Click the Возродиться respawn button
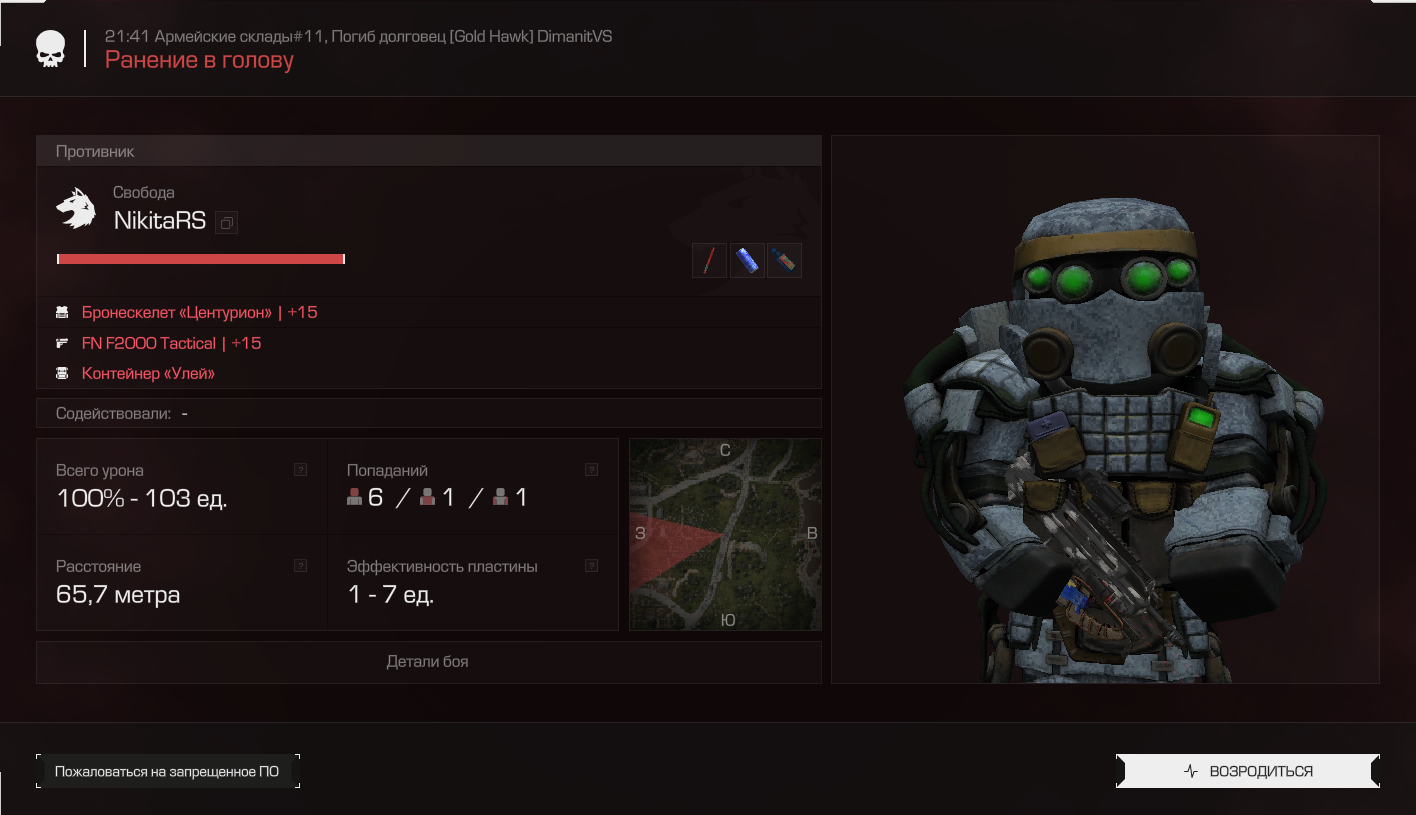 1248,771
